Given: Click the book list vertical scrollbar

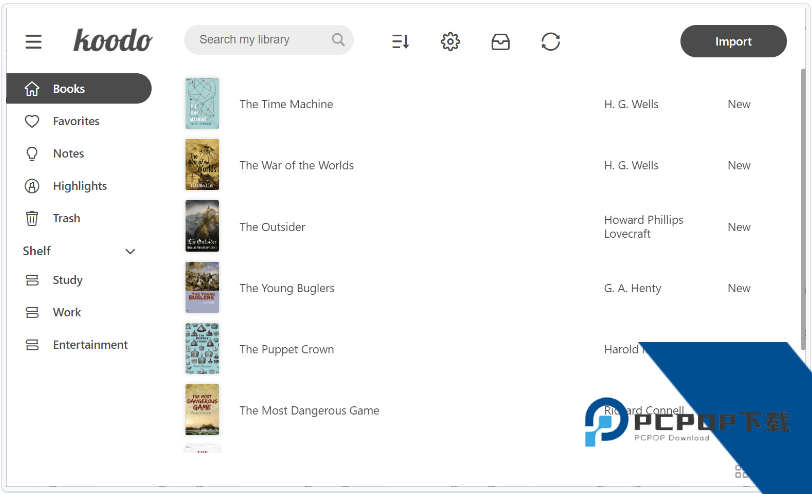Looking at the screenshot, I should pyautogui.click(x=803, y=207).
